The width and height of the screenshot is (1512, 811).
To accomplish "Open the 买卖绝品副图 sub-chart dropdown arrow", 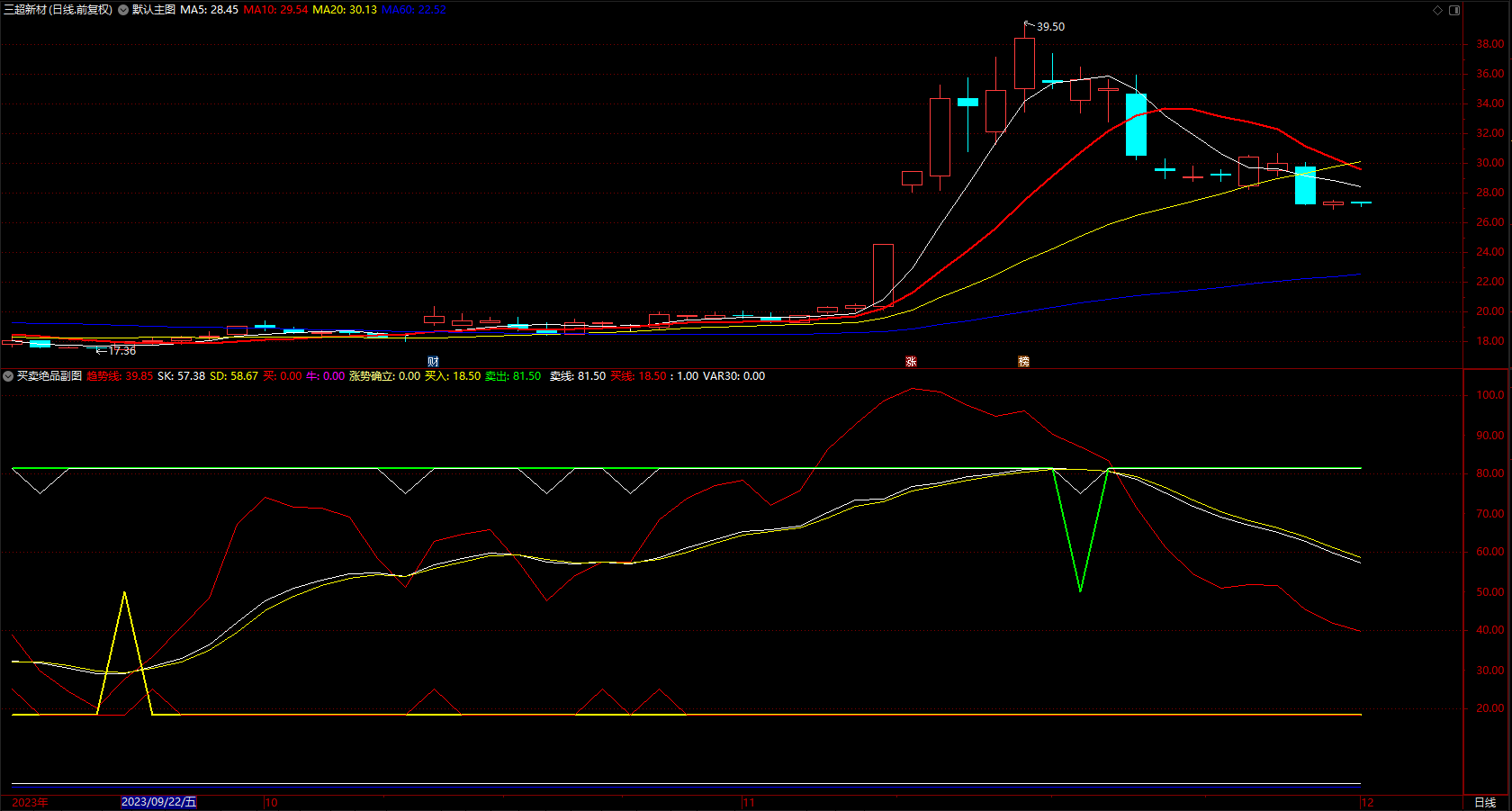I will [x=8, y=376].
